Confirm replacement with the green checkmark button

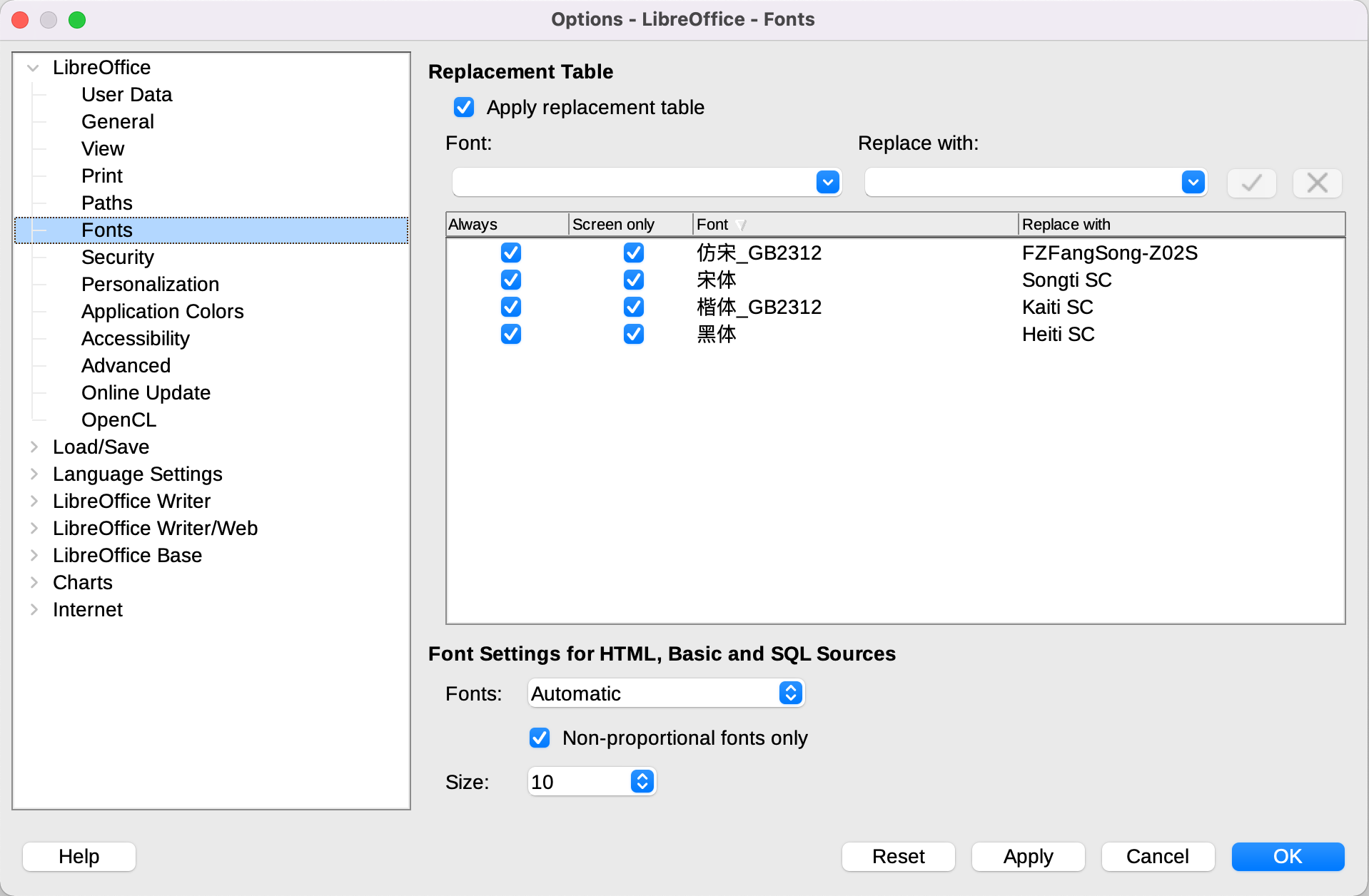1251,183
